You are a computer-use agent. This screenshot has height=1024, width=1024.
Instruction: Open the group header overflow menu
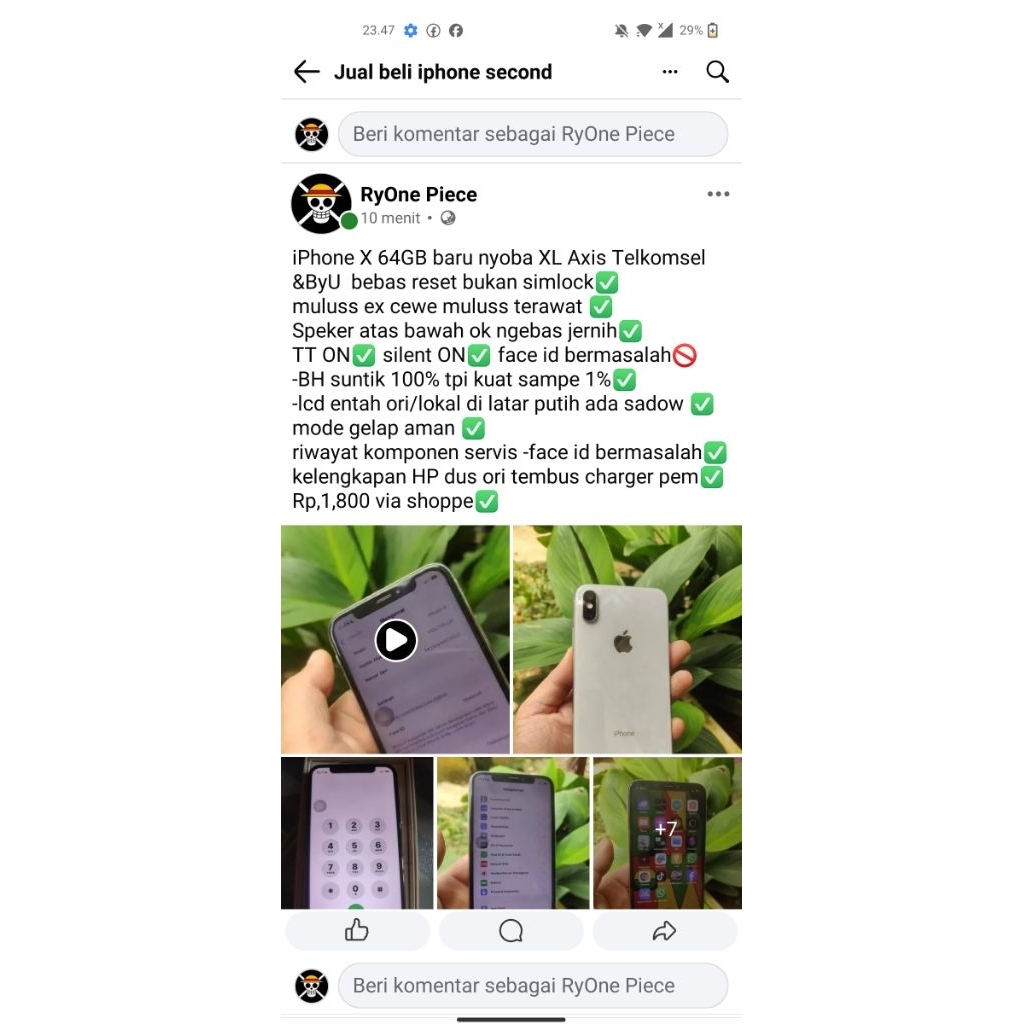tap(669, 71)
